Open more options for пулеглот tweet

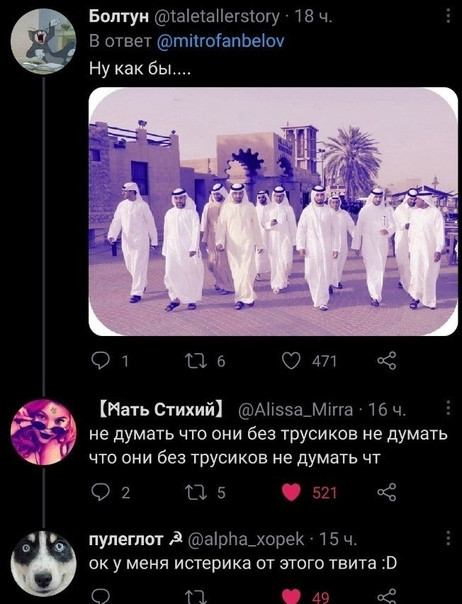[448, 538]
